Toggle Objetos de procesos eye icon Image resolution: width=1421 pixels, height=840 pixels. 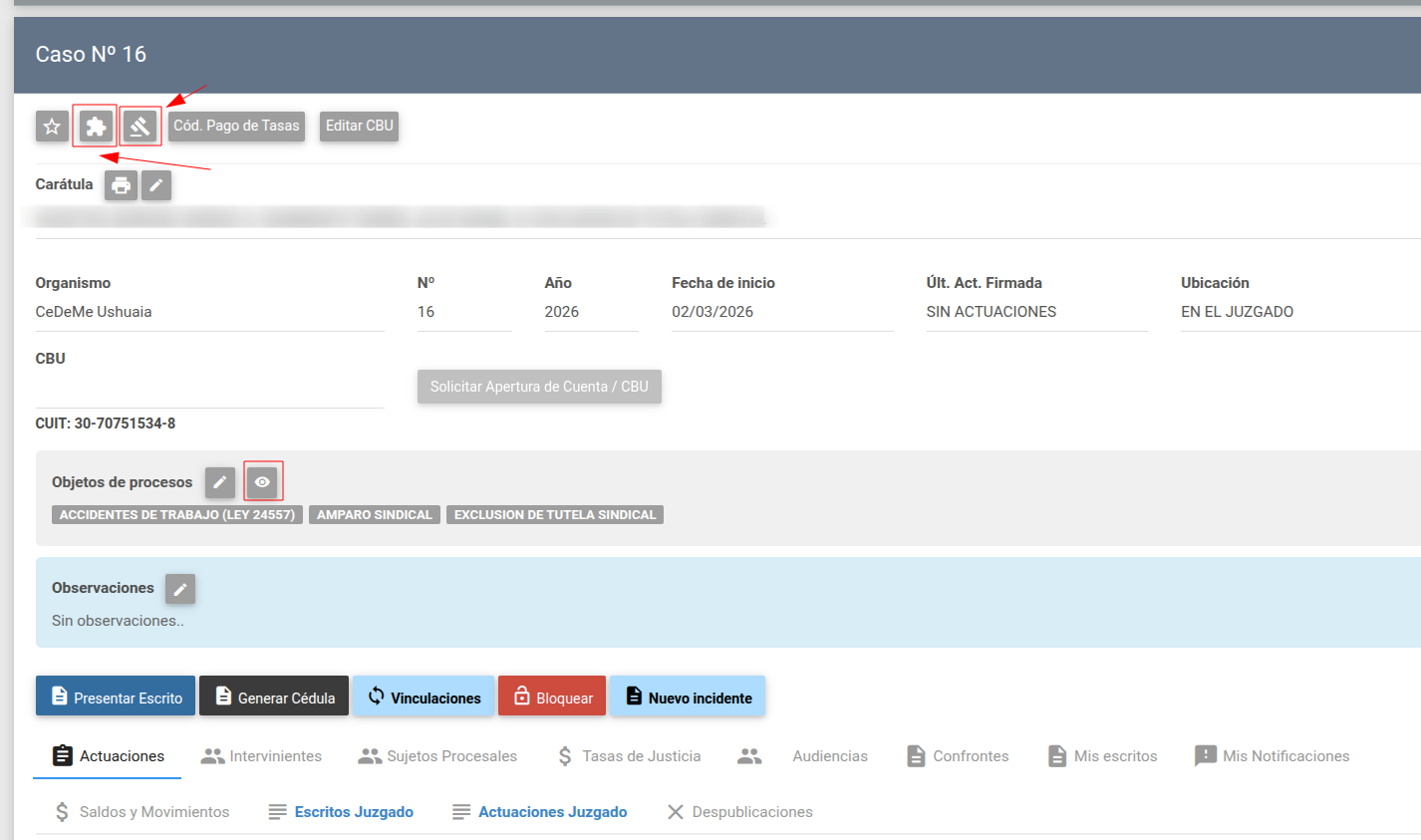pyautogui.click(x=262, y=482)
